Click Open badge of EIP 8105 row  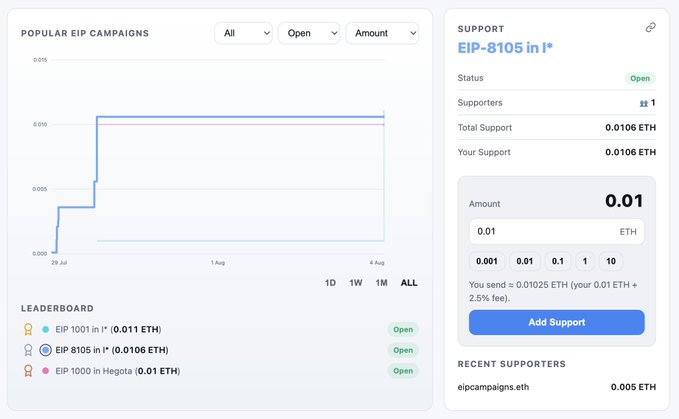[403, 350]
